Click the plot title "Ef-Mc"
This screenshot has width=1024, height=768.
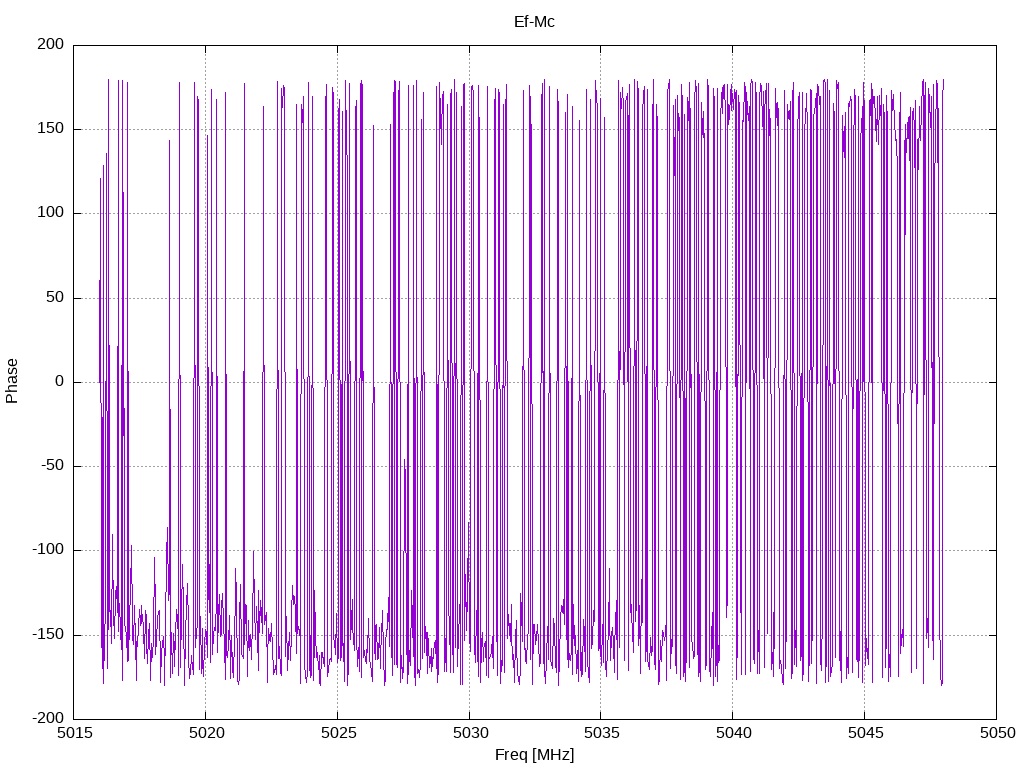534,22
